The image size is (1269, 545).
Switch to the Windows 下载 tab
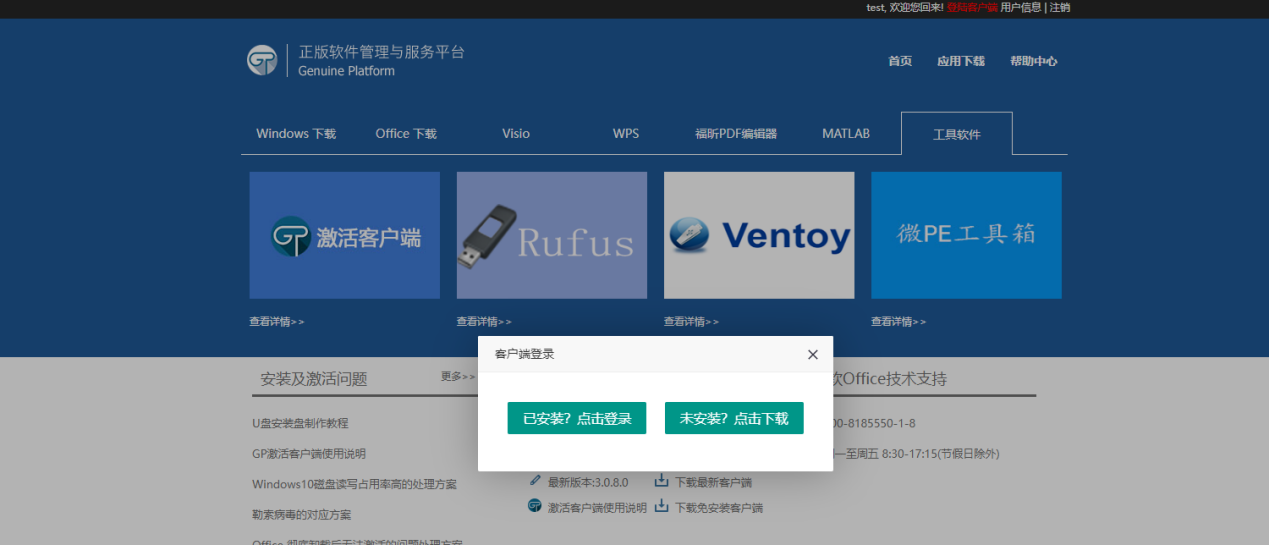coord(296,134)
